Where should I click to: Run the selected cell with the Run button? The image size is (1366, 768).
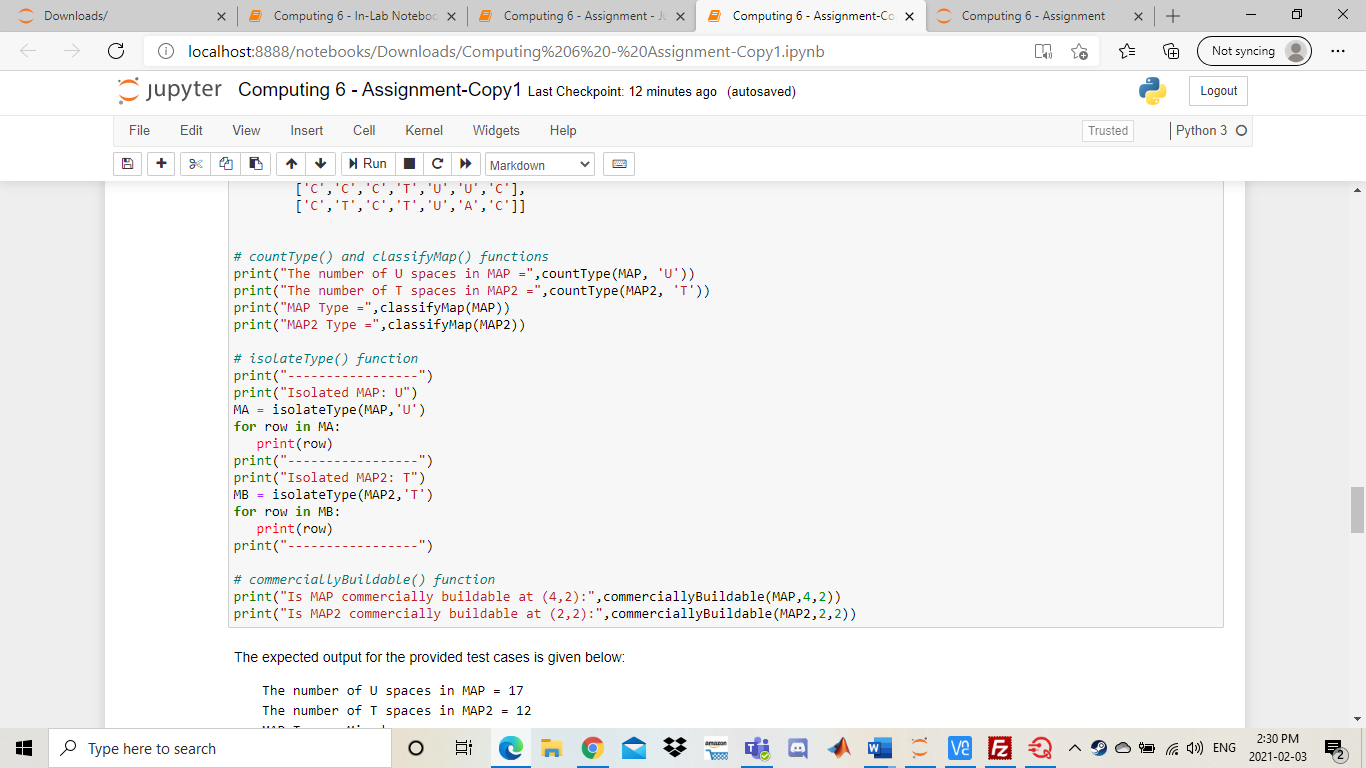pyautogui.click(x=369, y=163)
